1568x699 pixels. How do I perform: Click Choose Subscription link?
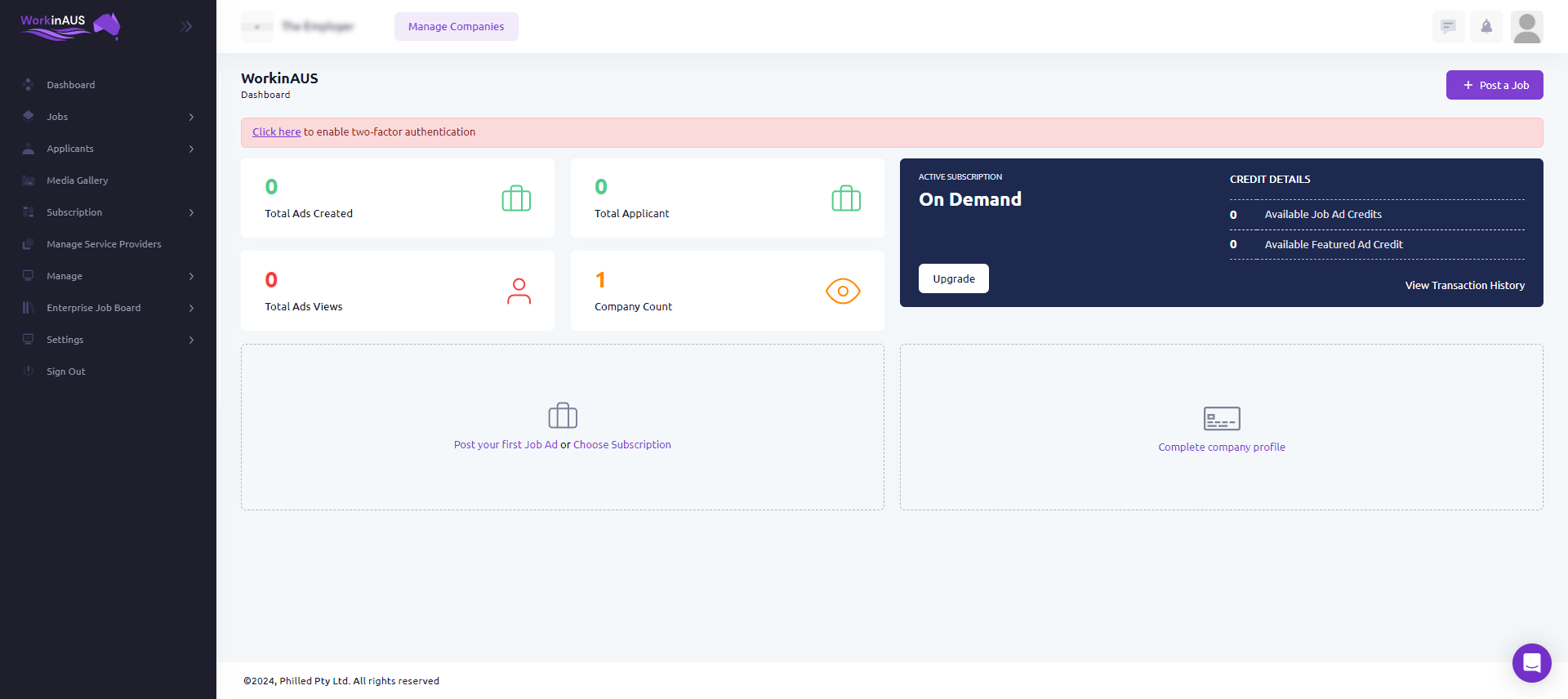pyautogui.click(x=622, y=444)
